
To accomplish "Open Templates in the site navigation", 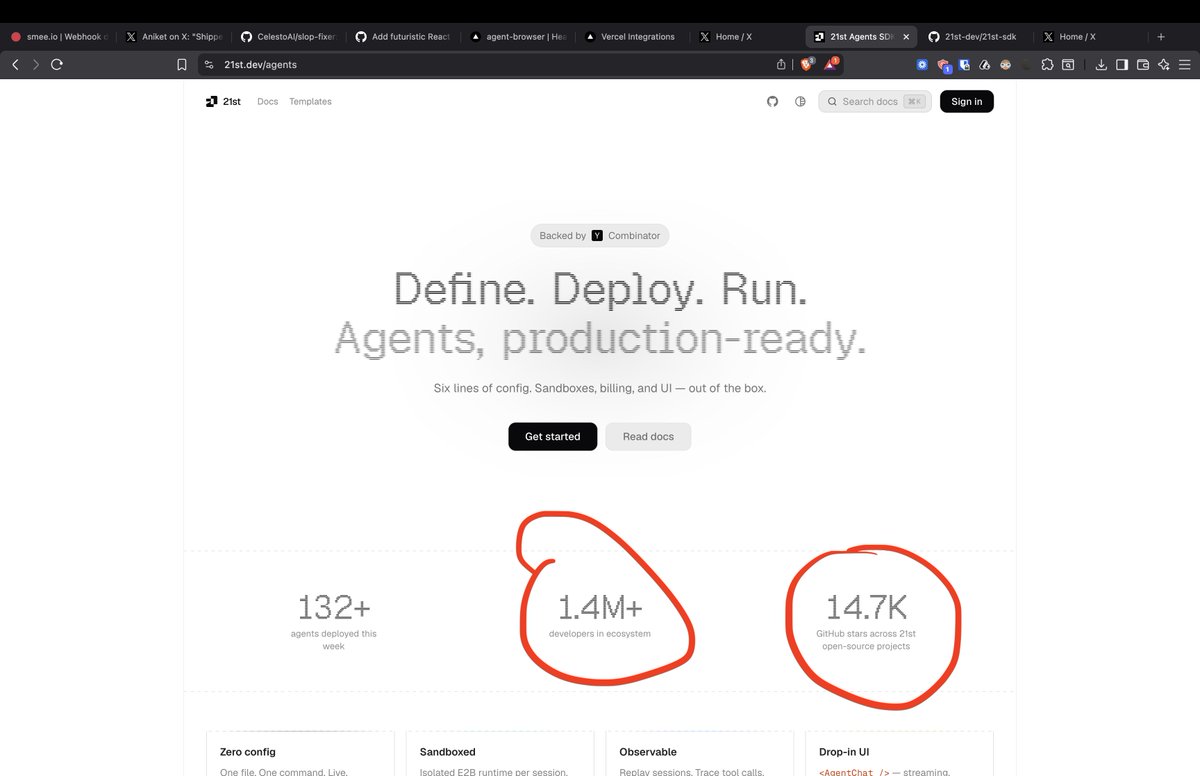I will point(310,101).
